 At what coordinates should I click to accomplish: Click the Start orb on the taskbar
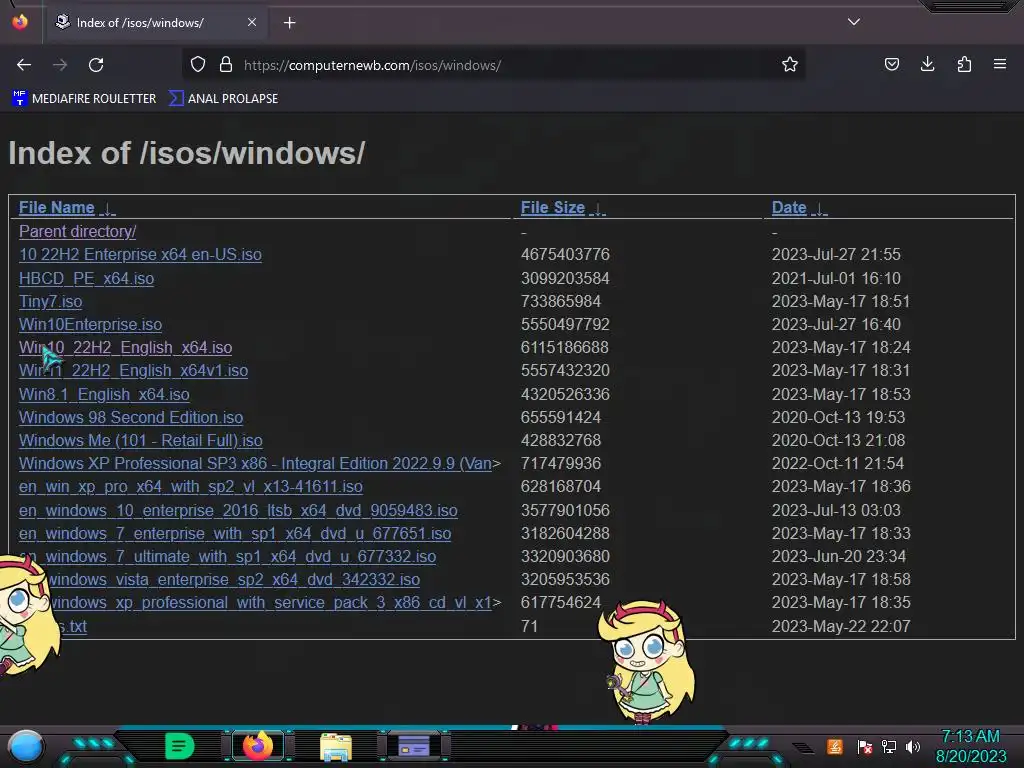pos(26,746)
